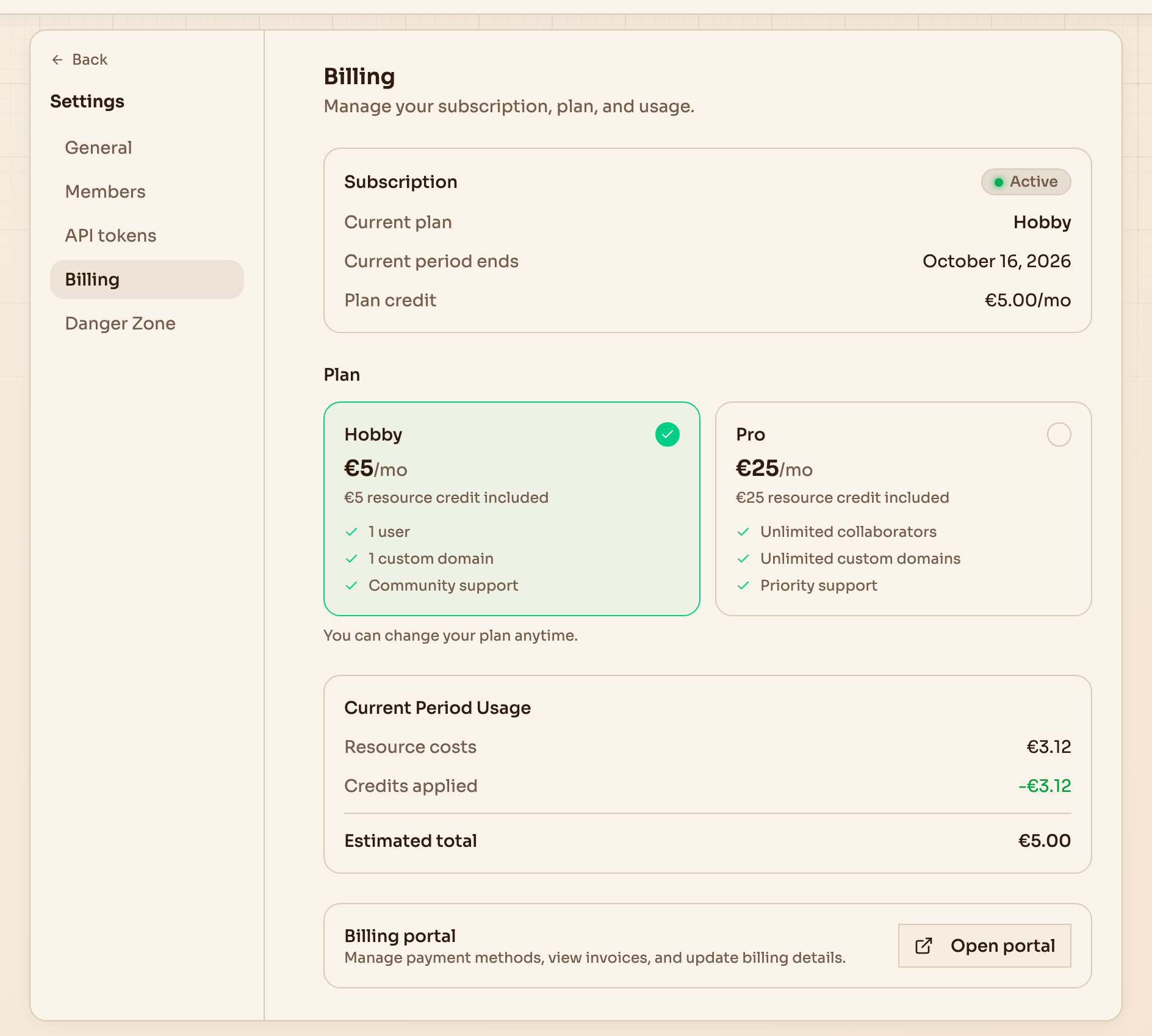Click the back arrow icon
The image size is (1152, 1036).
tap(57, 60)
